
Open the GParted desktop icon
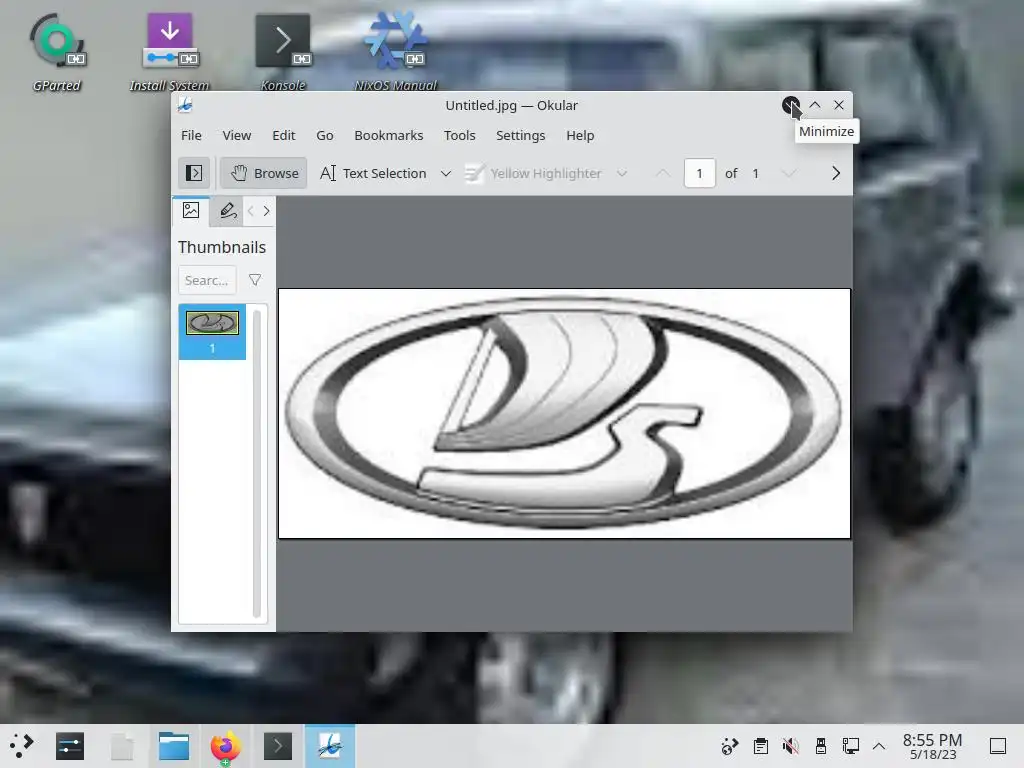57,52
